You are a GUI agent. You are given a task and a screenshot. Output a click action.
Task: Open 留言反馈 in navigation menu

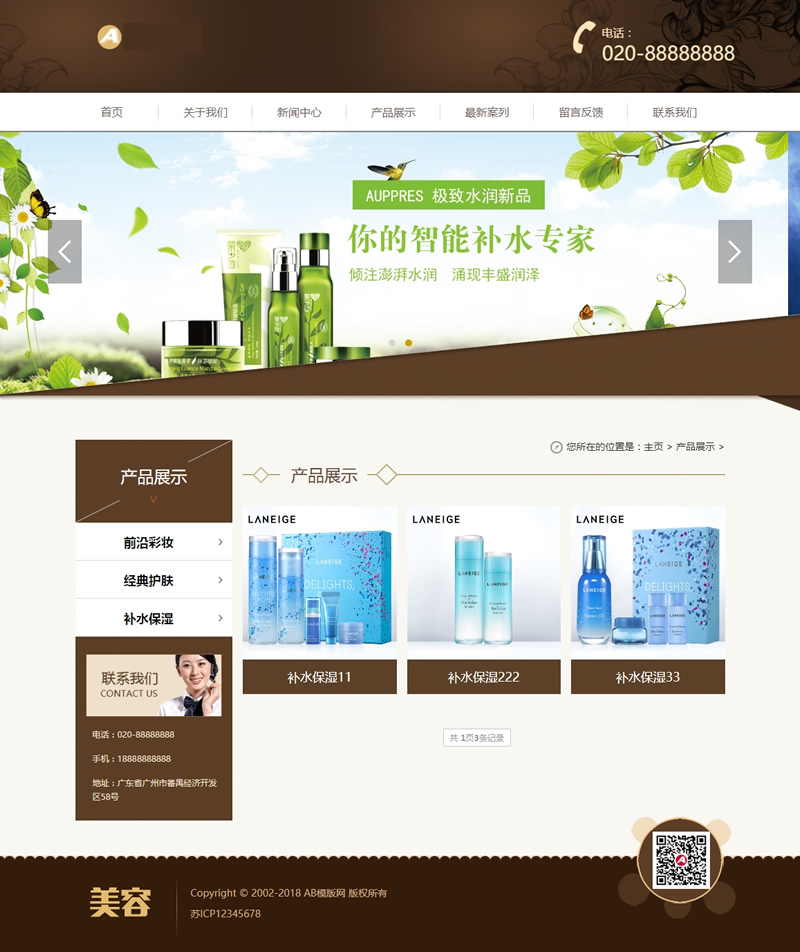(581, 112)
